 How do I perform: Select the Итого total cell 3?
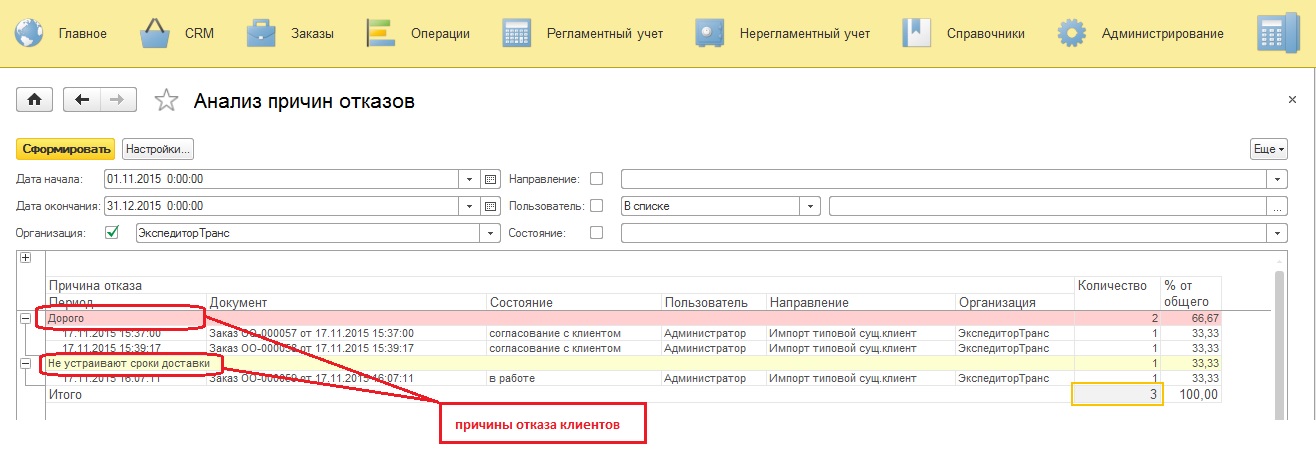(1117, 395)
